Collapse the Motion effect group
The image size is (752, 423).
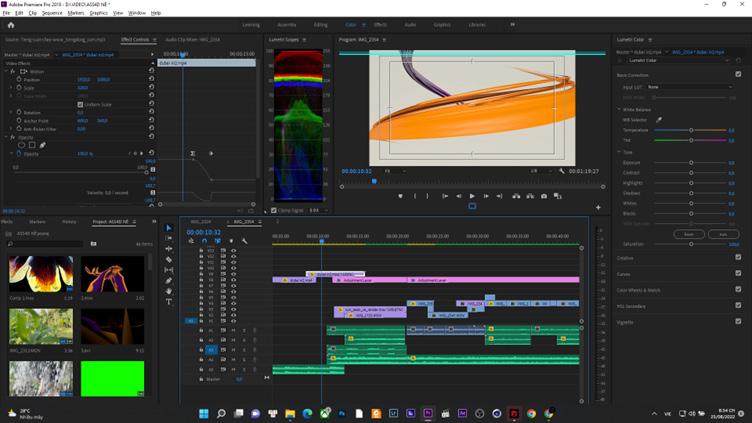pos(6,71)
